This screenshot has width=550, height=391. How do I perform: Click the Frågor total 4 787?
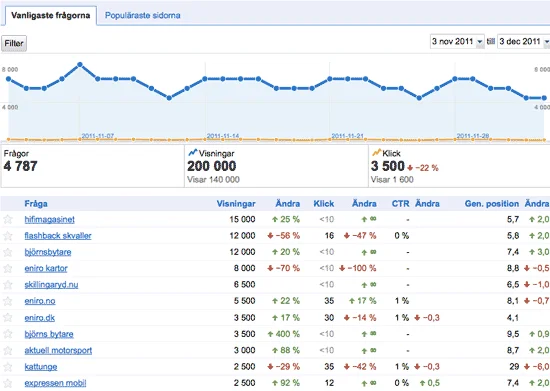pyautogui.click(x=20, y=166)
